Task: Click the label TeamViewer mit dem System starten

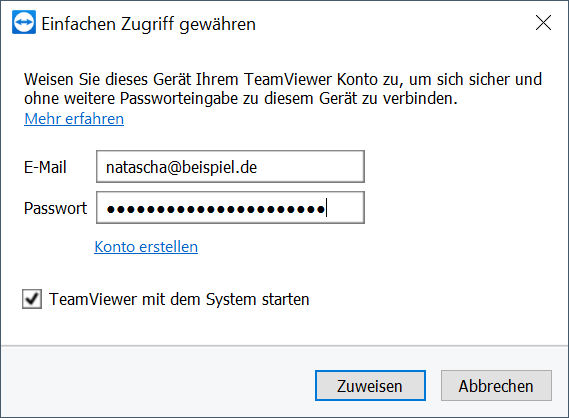Action: tap(179, 299)
